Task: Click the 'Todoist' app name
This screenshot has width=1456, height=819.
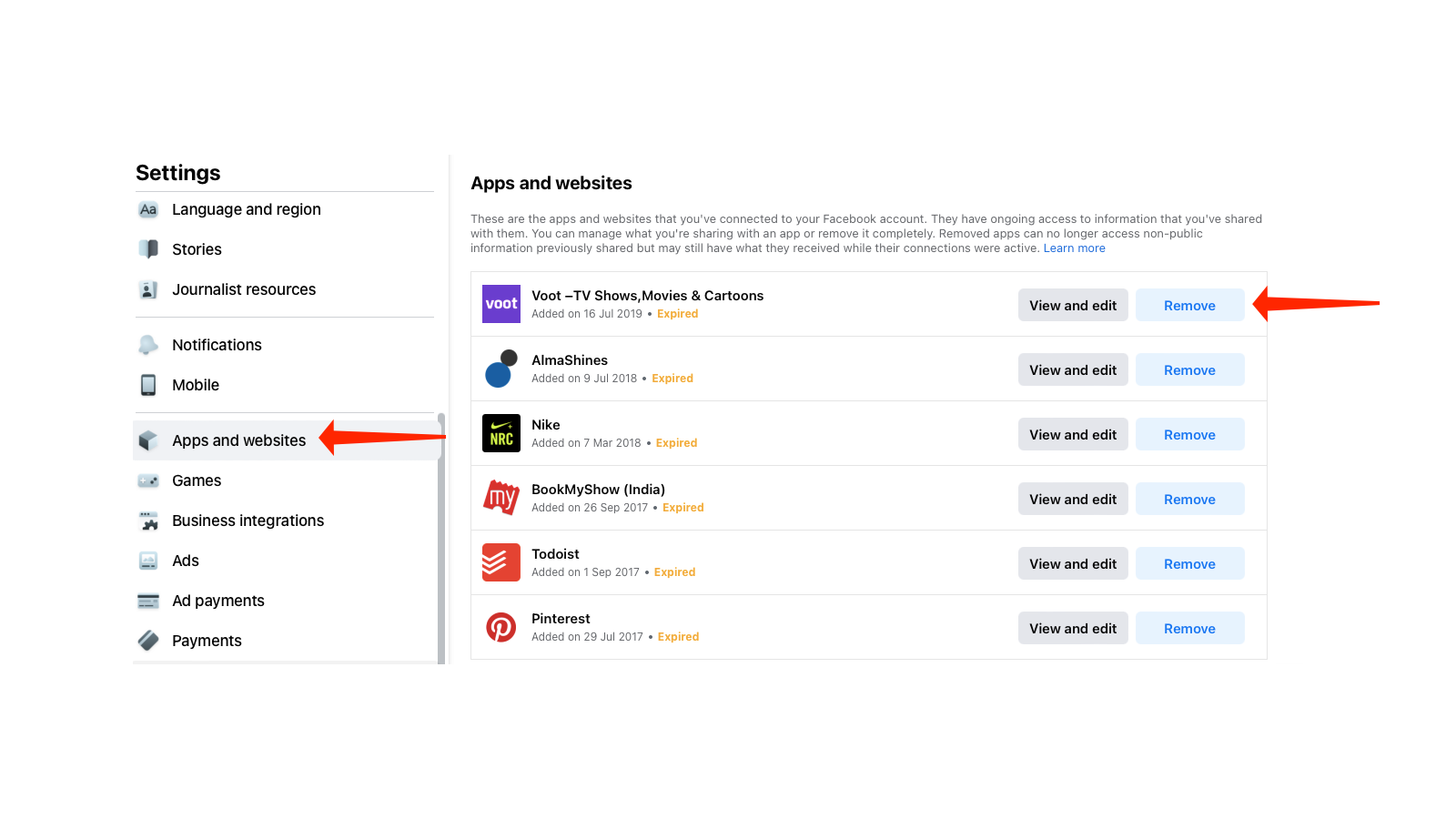Action: point(555,554)
